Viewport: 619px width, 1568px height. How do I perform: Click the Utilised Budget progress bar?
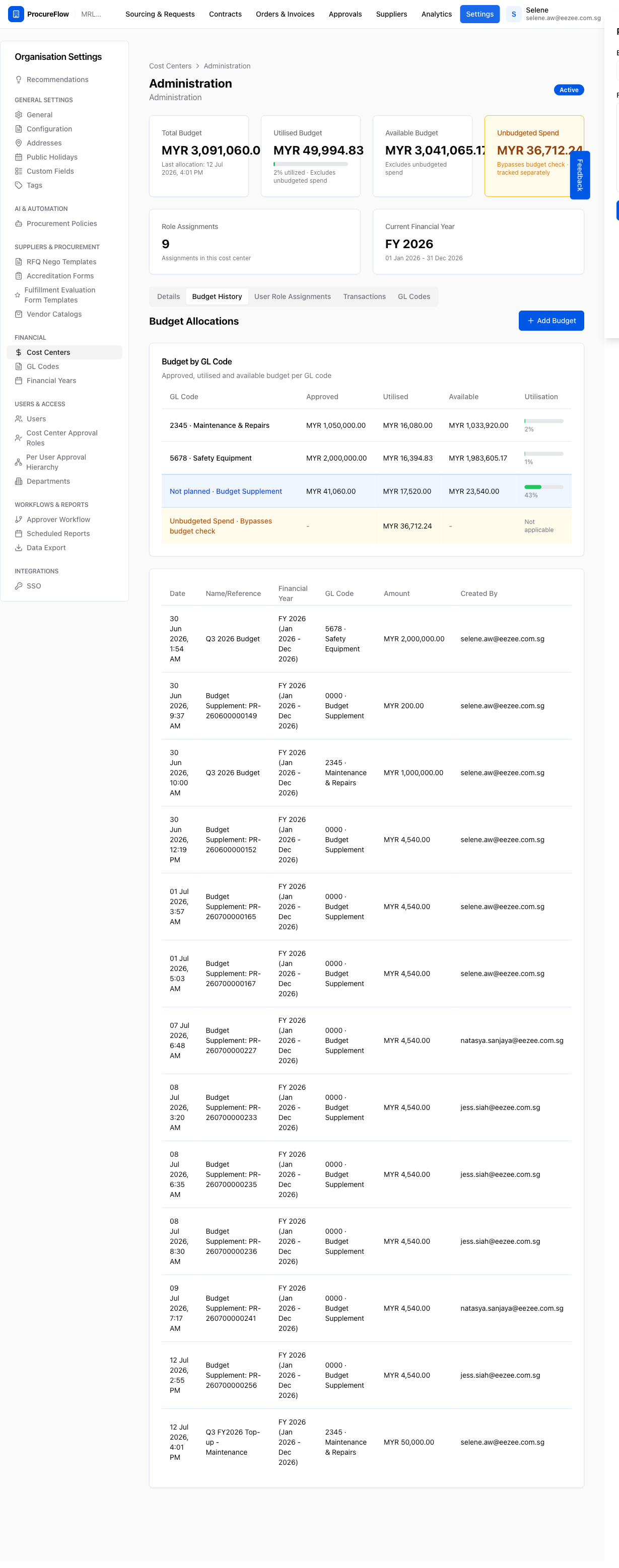(311, 164)
